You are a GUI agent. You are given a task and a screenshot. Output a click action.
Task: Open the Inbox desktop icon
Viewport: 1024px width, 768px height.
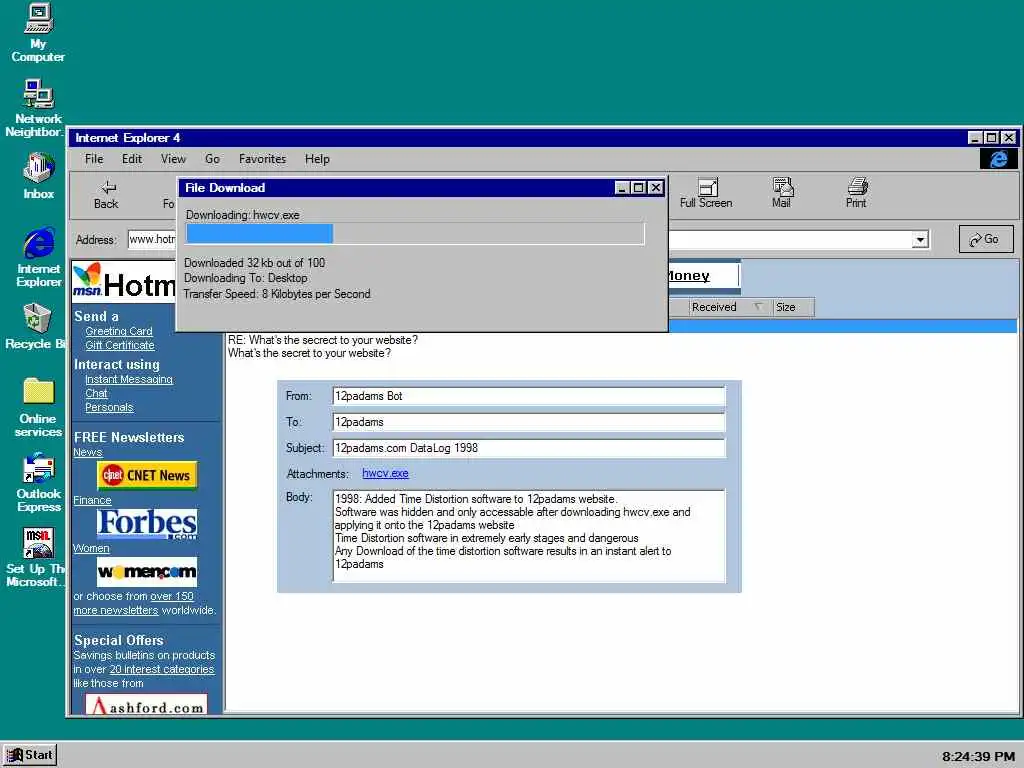point(38,176)
